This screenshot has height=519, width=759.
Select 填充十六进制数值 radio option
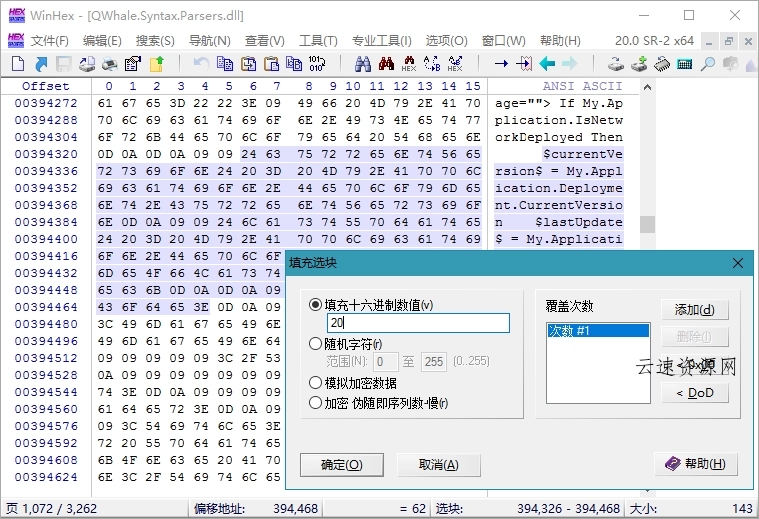click(315, 305)
